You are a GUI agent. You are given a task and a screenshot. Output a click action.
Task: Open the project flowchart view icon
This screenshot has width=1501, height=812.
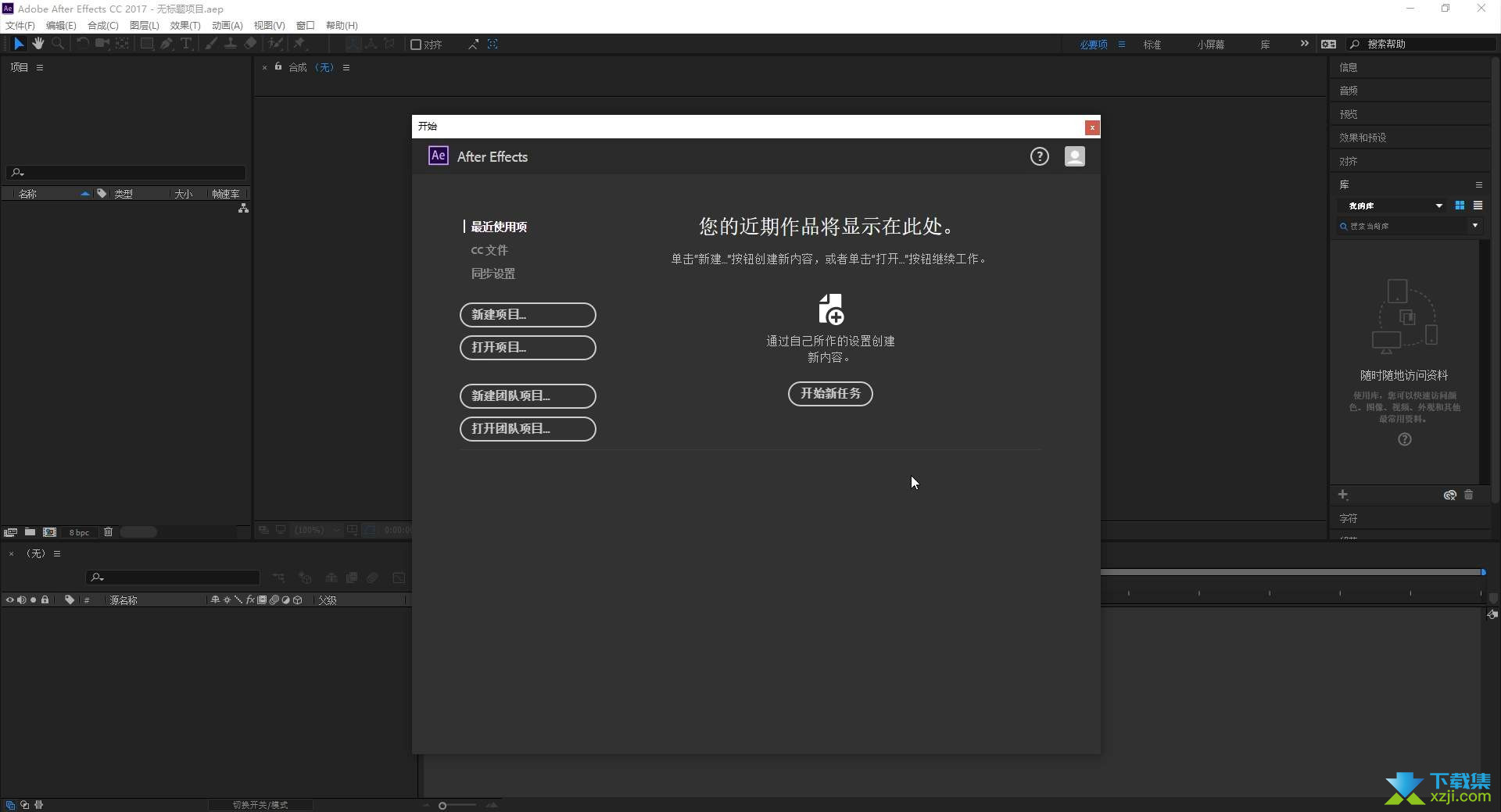[x=244, y=208]
